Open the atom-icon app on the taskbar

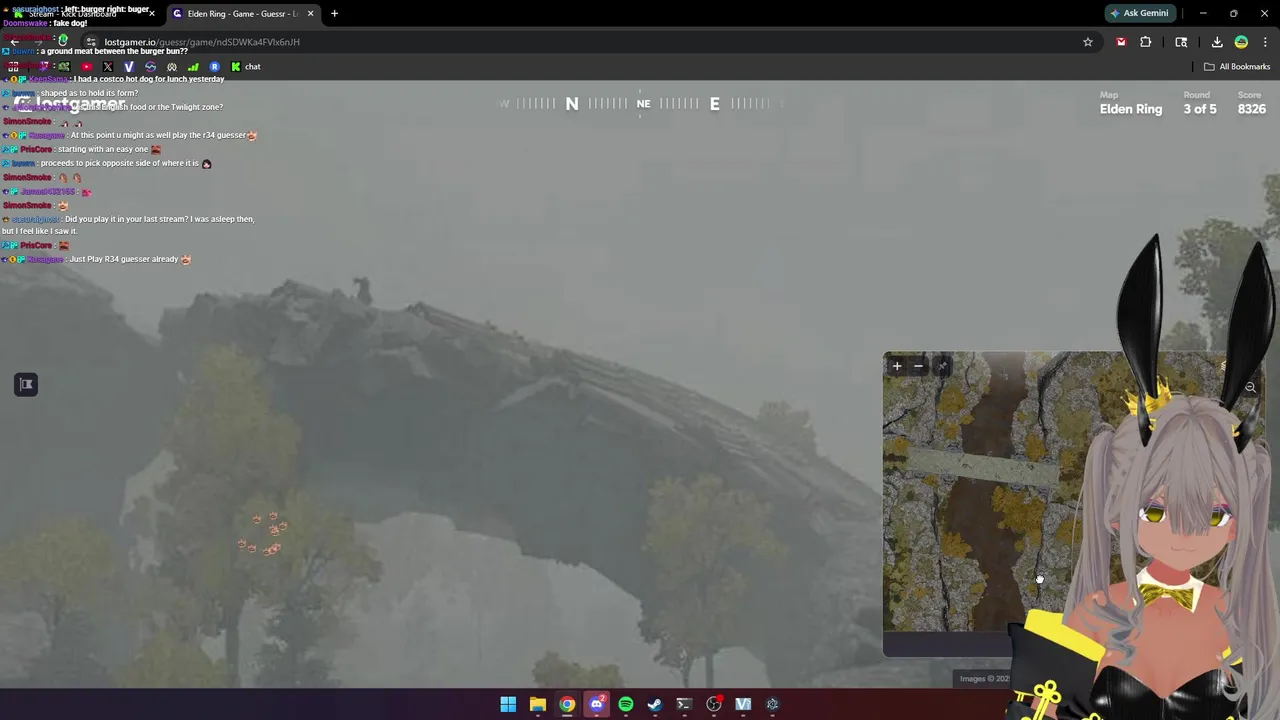tap(772, 704)
